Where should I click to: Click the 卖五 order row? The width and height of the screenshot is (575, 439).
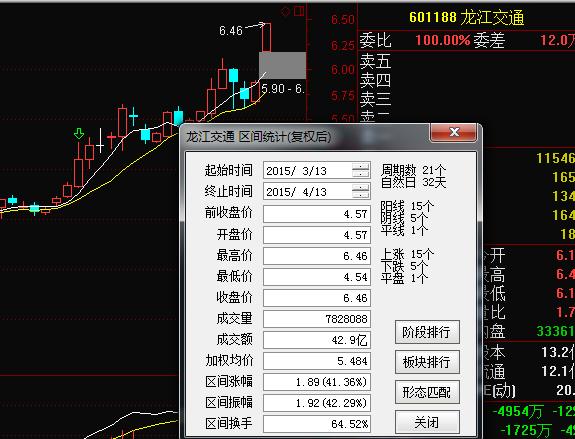coord(375,61)
